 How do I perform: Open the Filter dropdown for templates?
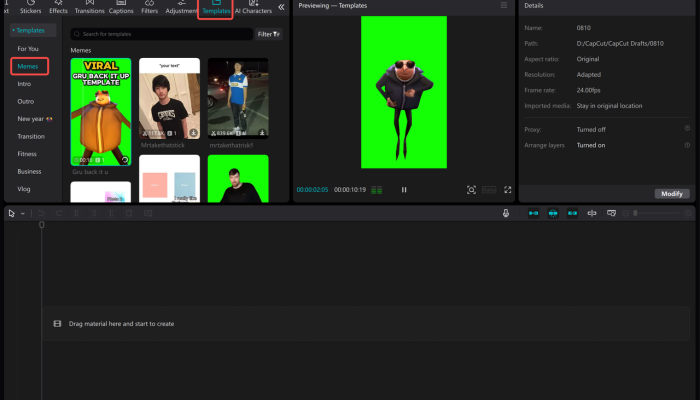click(269, 34)
